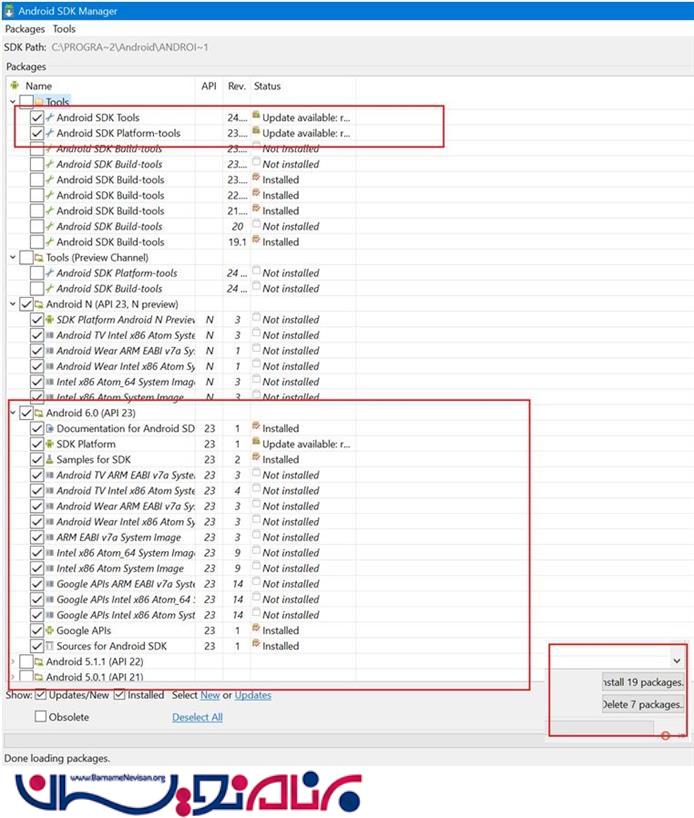The width and height of the screenshot is (694, 818).
Task: Click the Android SDK Tools wrench icon
Action: click(50, 117)
